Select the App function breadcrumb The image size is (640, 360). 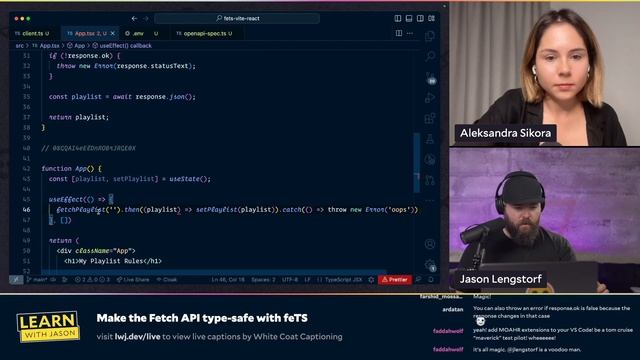76,46
